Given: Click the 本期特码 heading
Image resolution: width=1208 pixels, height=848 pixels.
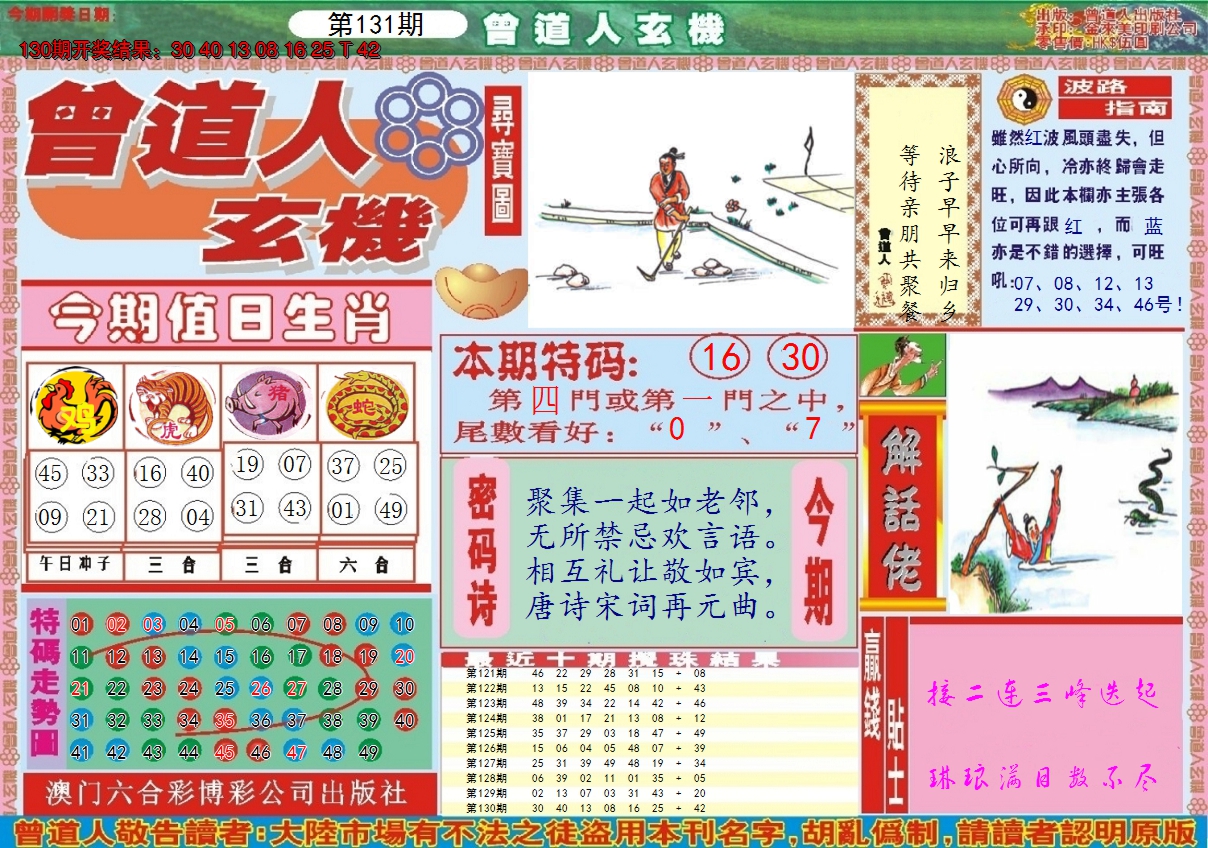Looking at the screenshot, I should pos(544,360).
